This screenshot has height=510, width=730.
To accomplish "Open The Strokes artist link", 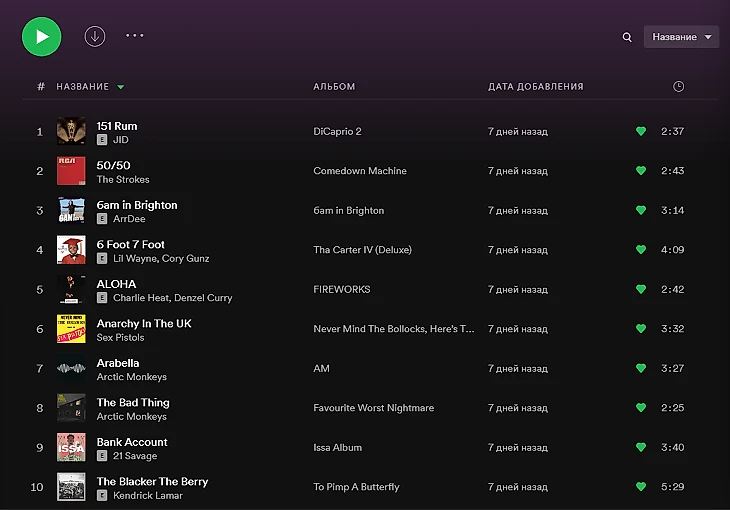I will tap(123, 180).
